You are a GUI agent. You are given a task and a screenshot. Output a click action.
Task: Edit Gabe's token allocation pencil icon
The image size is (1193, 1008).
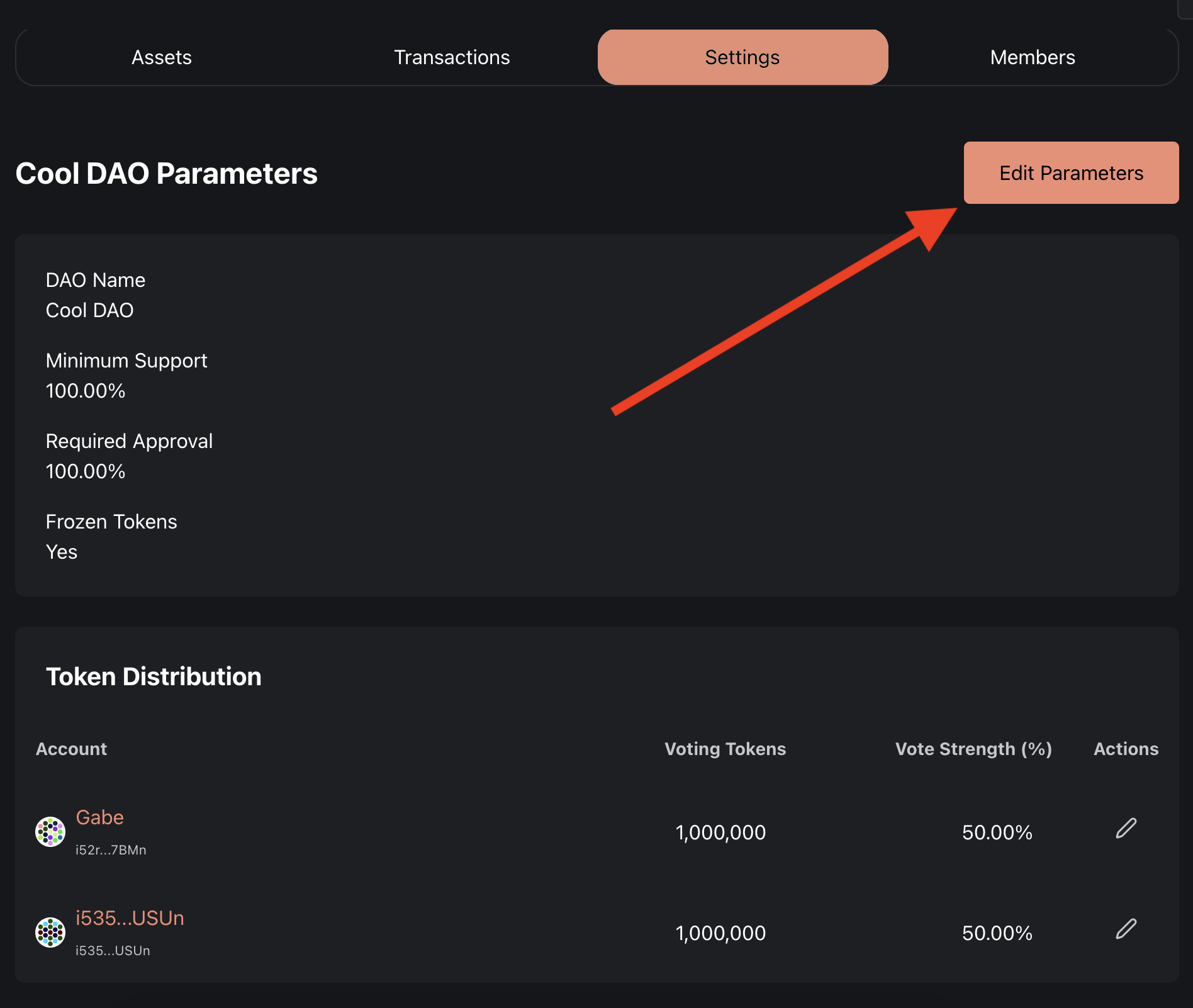click(x=1126, y=828)
